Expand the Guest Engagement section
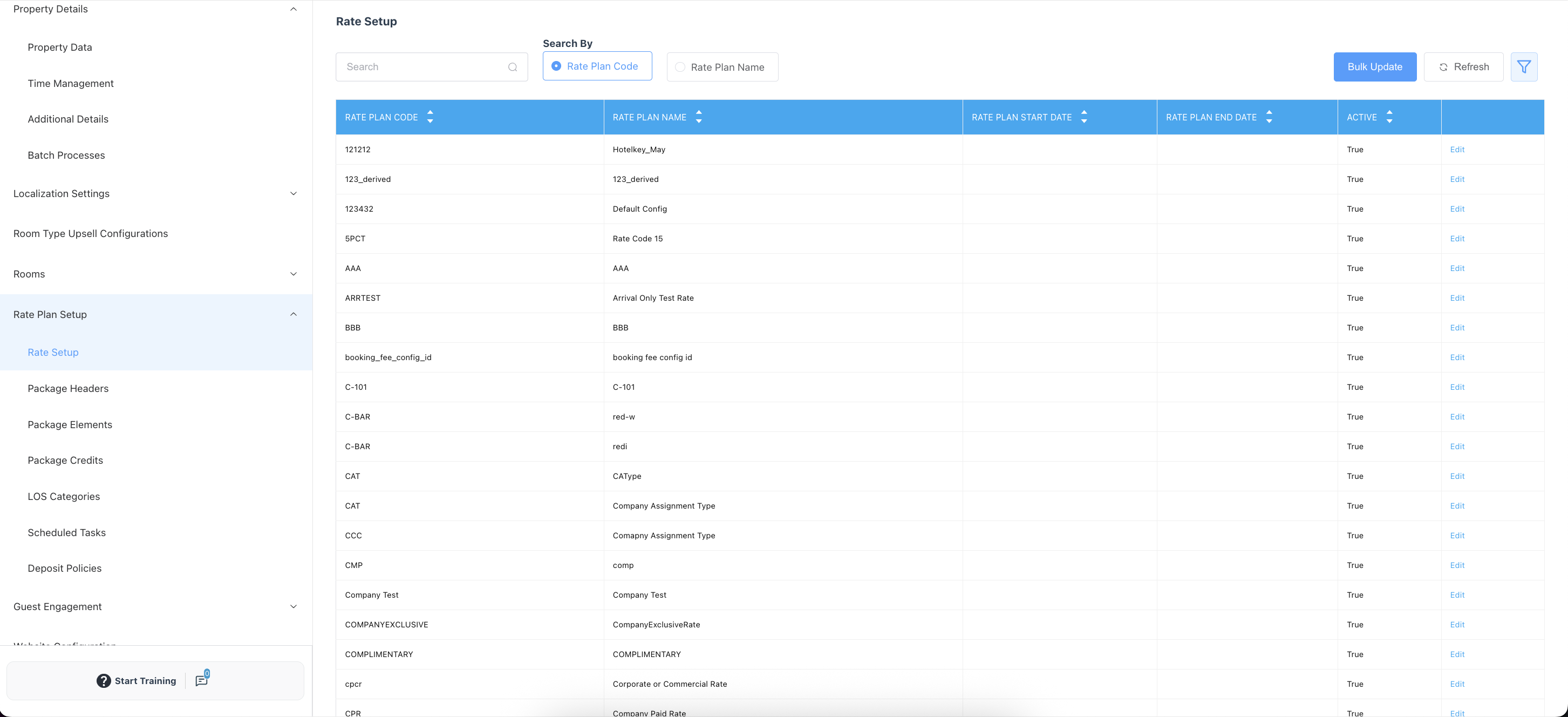 point(294,607)
